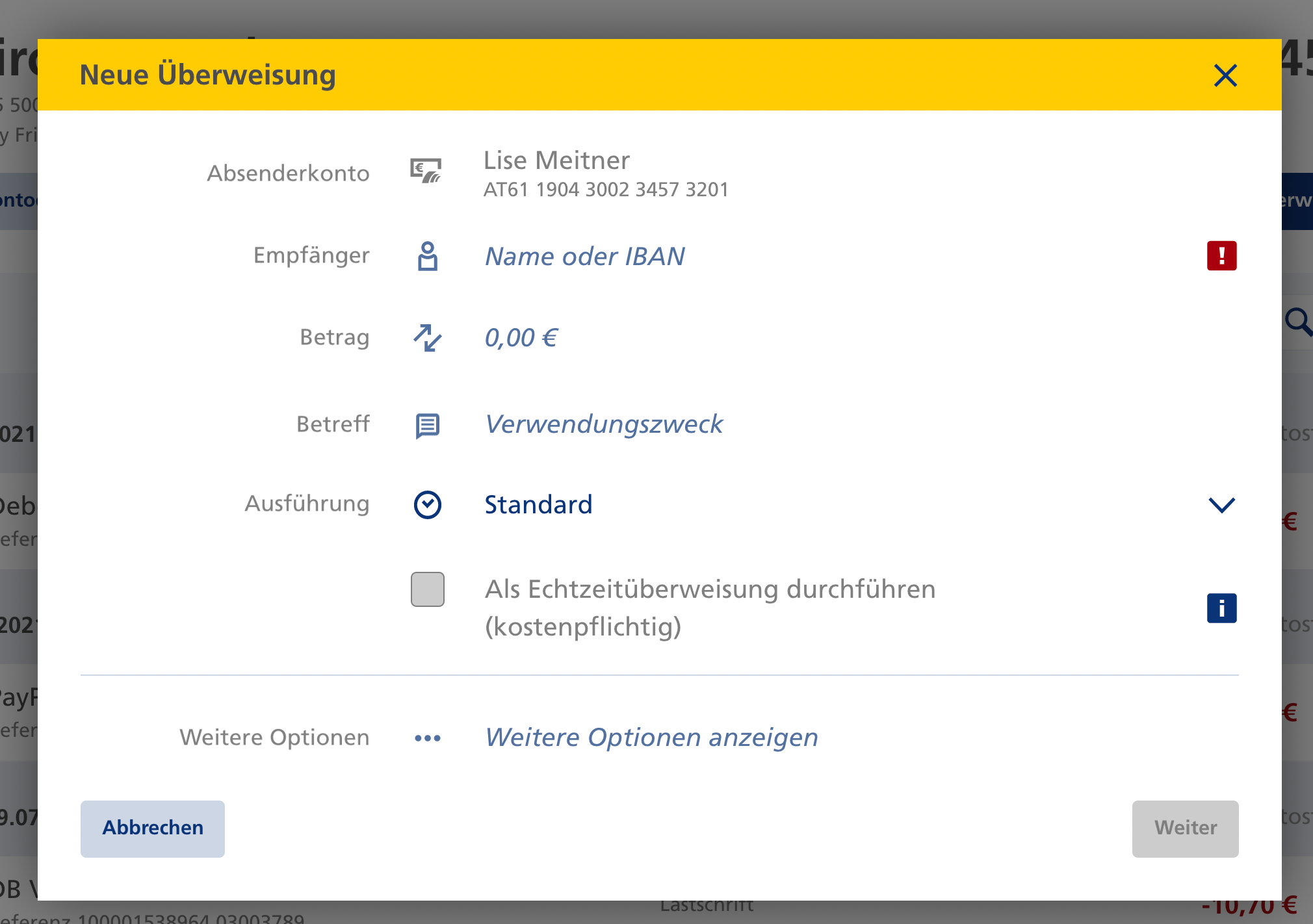The height and width of the screenshot is (924, 1313).
Task: Close the Neue Überweisung dialog
Action: click(x=1225, y=75)
